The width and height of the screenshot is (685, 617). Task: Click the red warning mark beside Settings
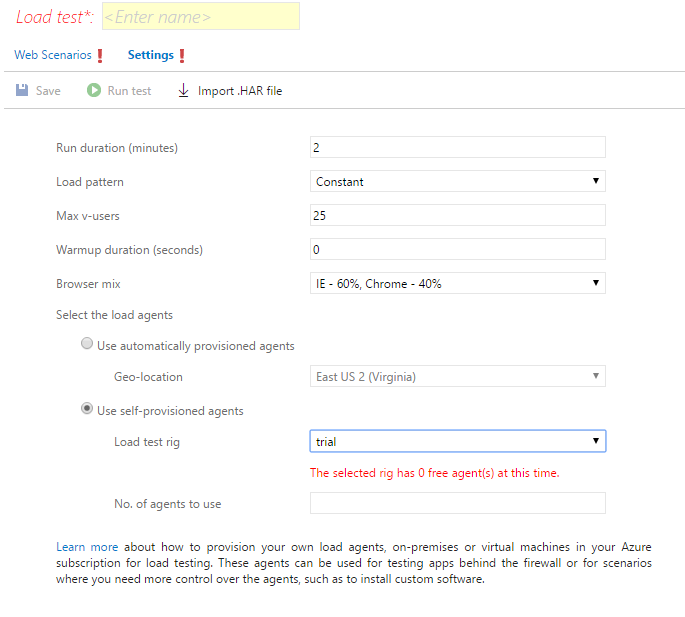point(182,55)
